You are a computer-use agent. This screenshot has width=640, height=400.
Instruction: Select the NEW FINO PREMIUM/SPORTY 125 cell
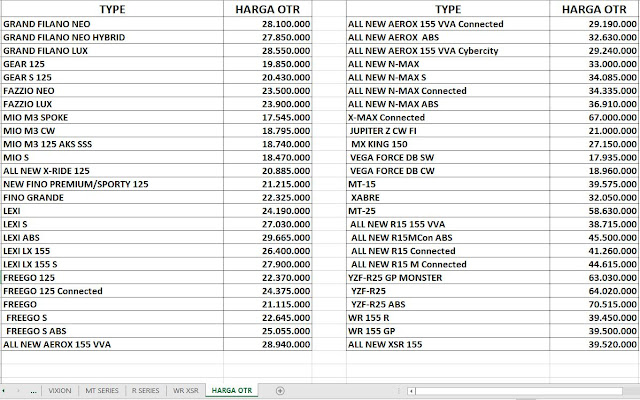point(112,184)
